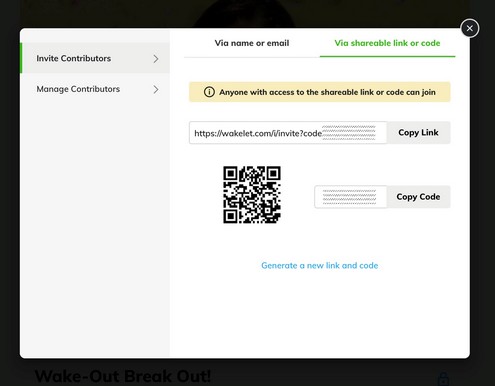
Task: Open the Manage Contributors section
Action: (x=95, y=89)
